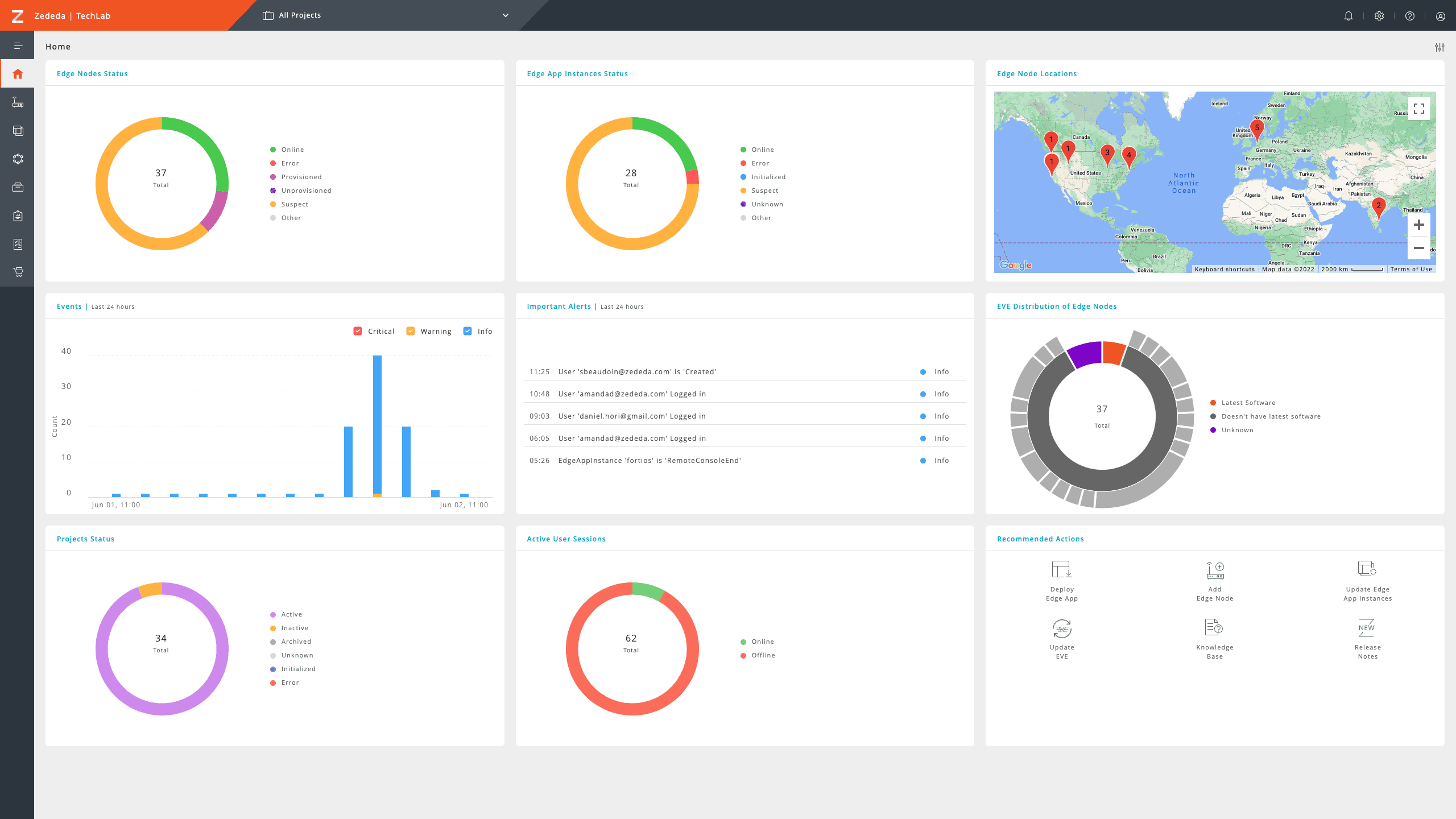Toggle the Info events checkbox
This screenshot has width=1456, height=819.
[468, 331]
